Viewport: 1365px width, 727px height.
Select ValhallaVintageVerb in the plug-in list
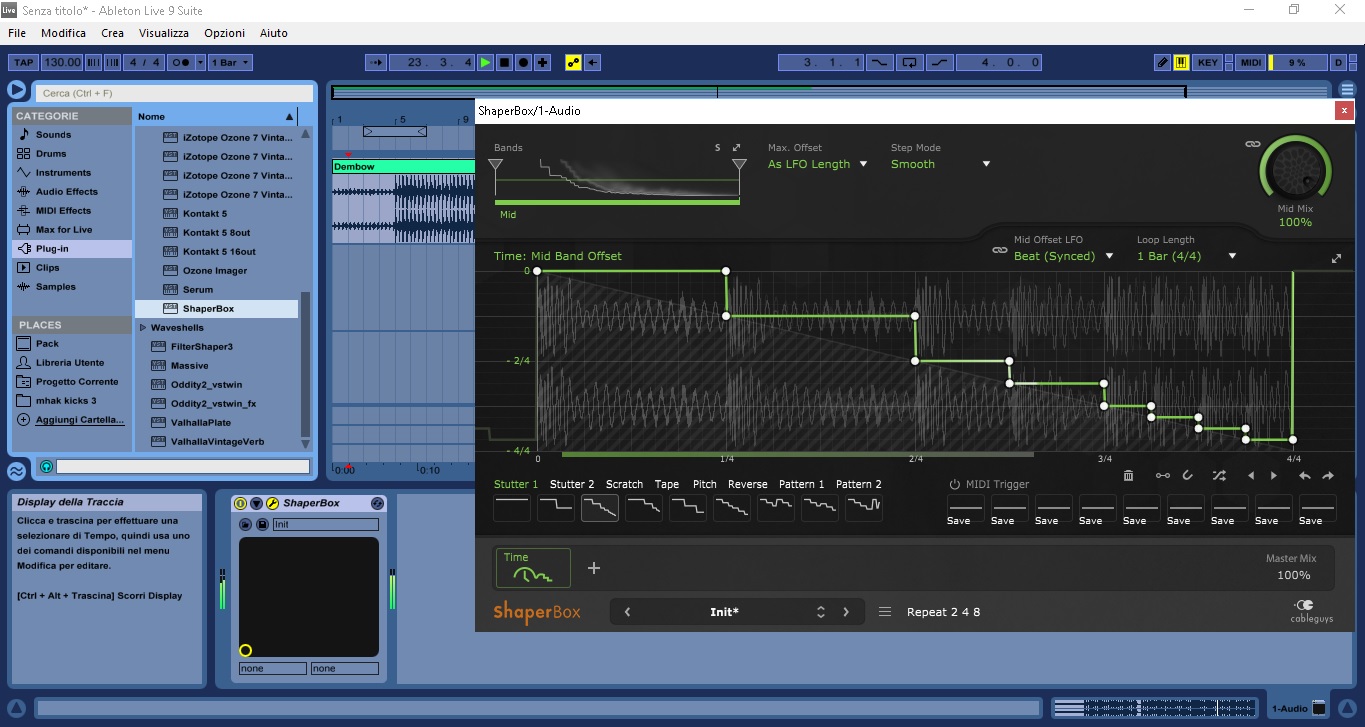tap(216, 441)
